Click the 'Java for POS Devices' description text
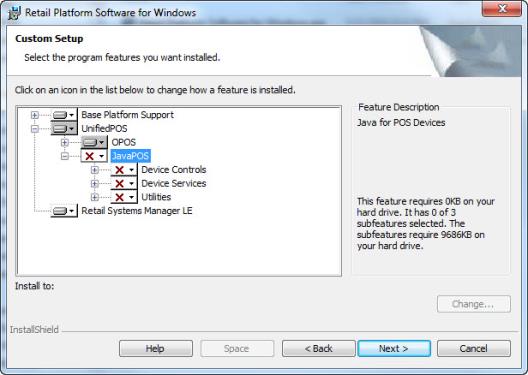 [x=401, y=123]
